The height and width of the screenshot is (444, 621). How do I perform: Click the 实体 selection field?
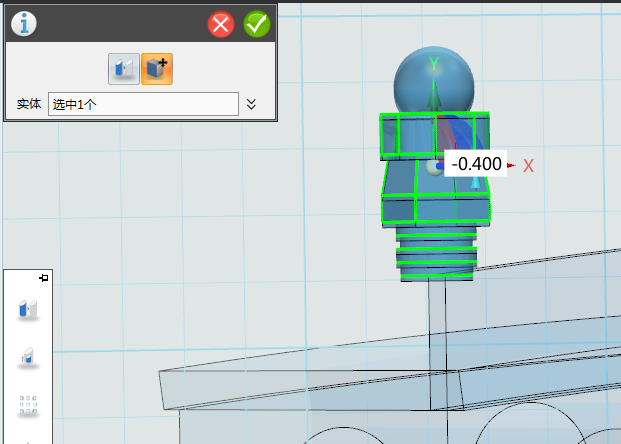click(x=143, y=104)
